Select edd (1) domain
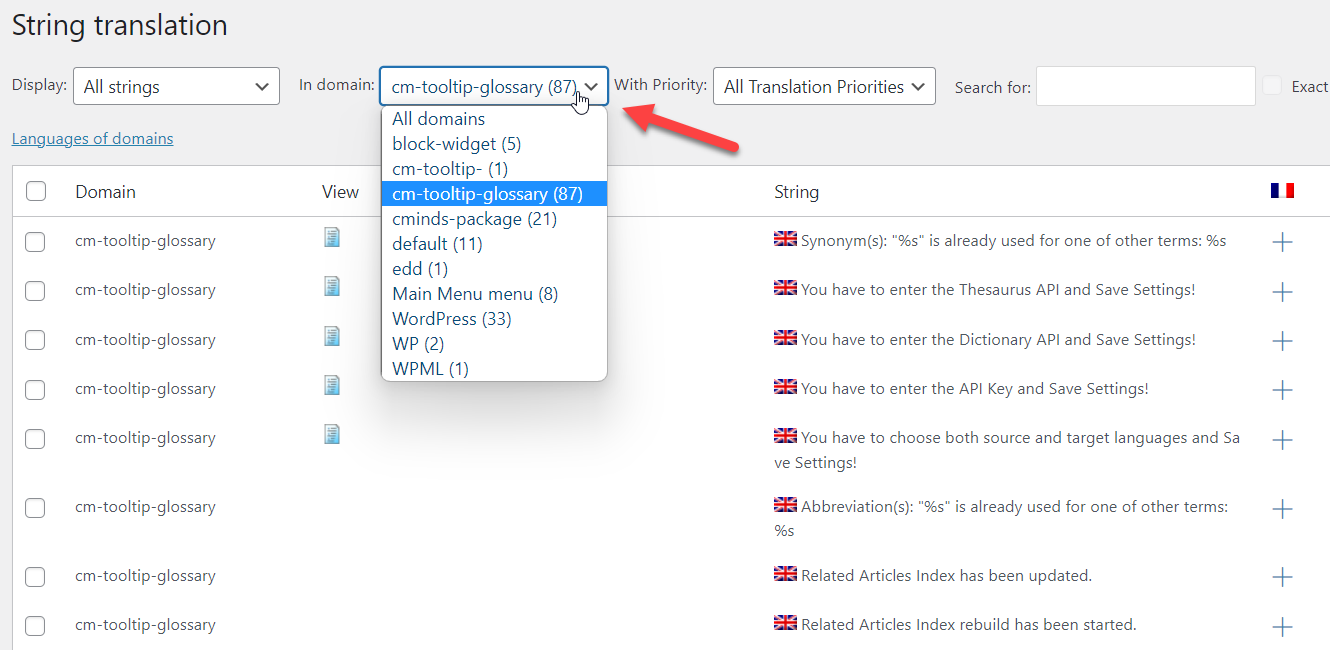The height and width of the screenshot is (650, 1330). coord(494,269)
